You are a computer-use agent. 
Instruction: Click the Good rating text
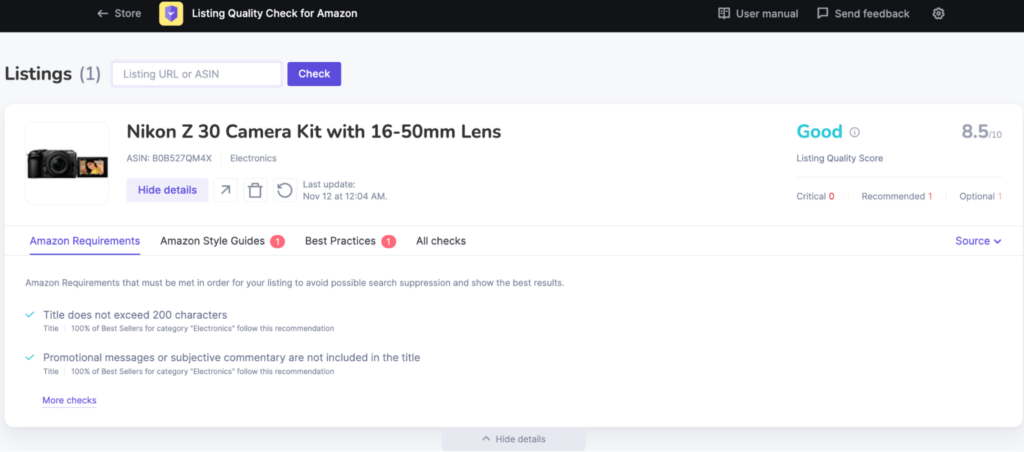(x=820, y=132)
